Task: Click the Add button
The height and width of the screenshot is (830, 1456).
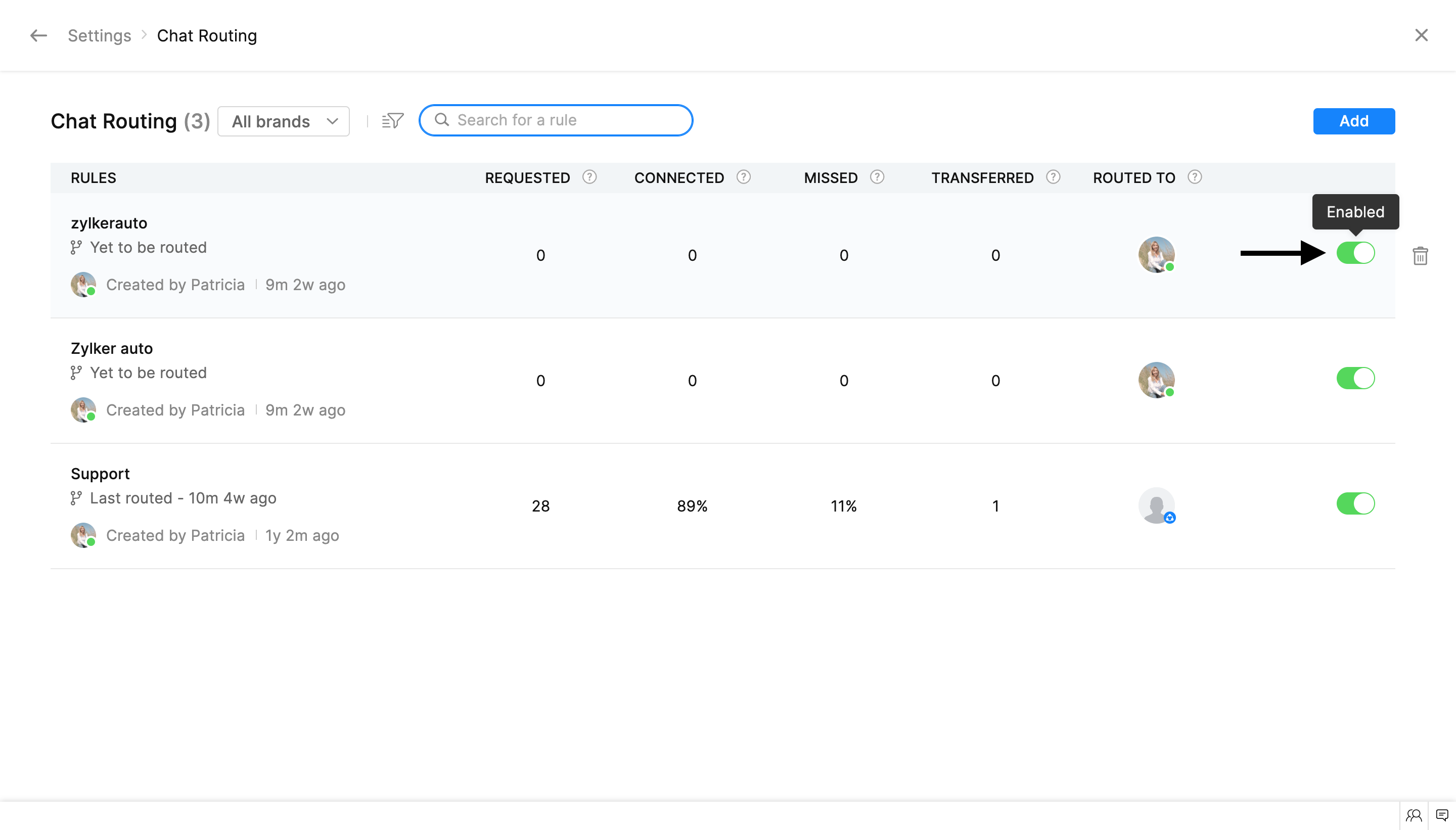Action: [x=1353, y=121]
